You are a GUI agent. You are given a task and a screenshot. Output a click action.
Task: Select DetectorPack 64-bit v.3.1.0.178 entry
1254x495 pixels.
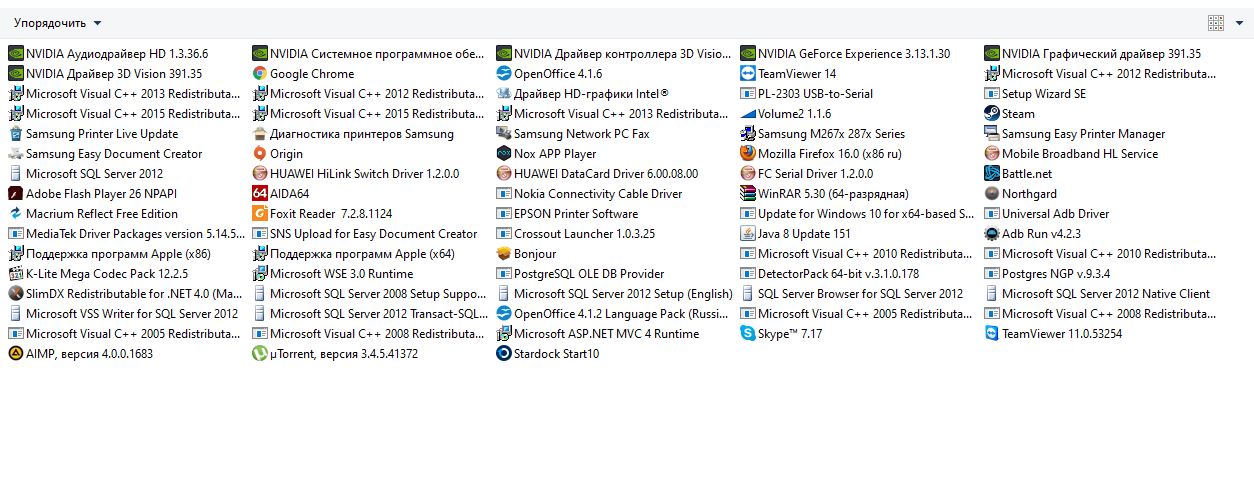click(x=830, y=274)
